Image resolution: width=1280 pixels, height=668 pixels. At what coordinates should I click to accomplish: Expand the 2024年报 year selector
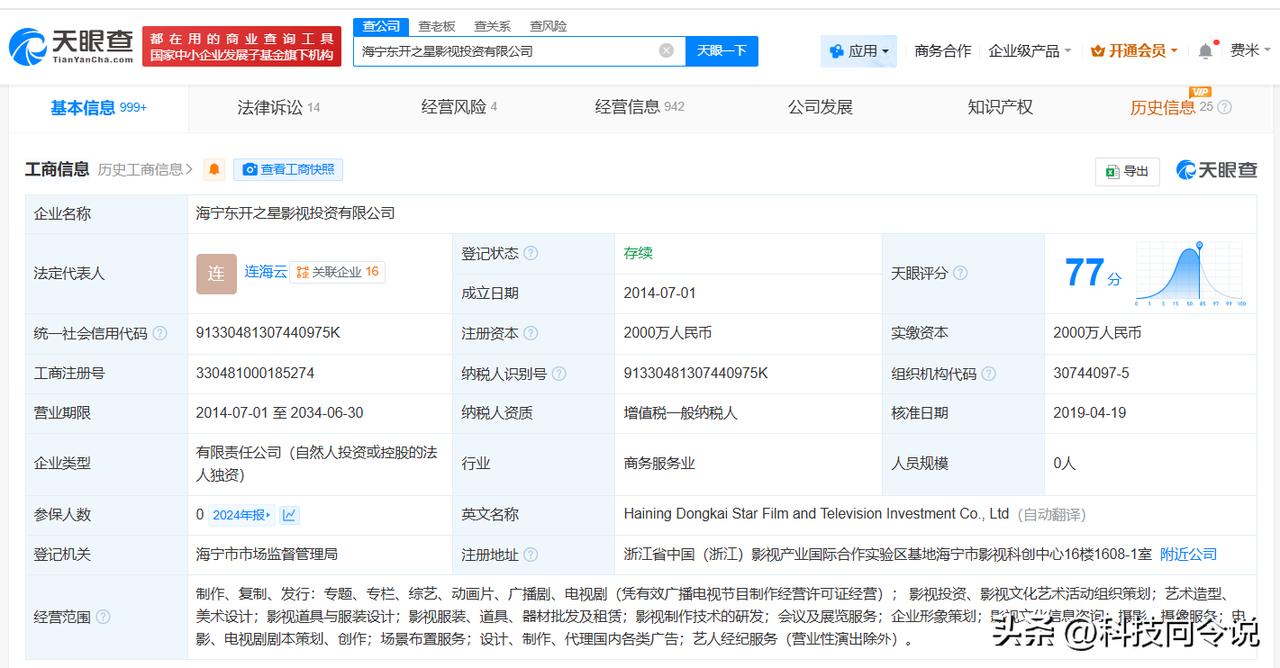pyautogui.click(x=241, y=515)
